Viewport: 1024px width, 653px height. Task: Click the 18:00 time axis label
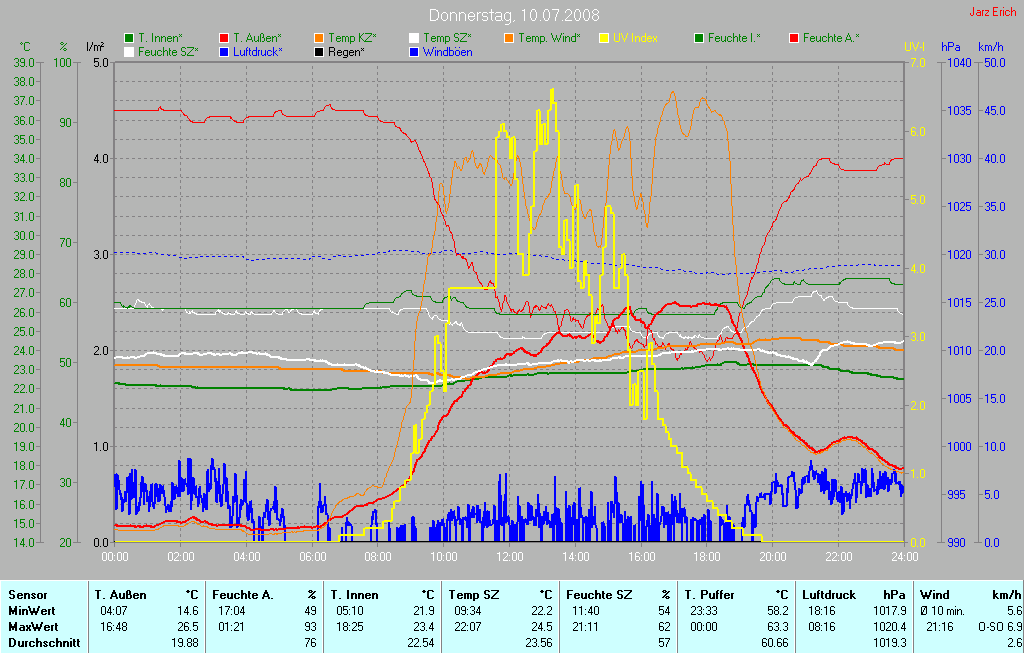pos(707,557)
